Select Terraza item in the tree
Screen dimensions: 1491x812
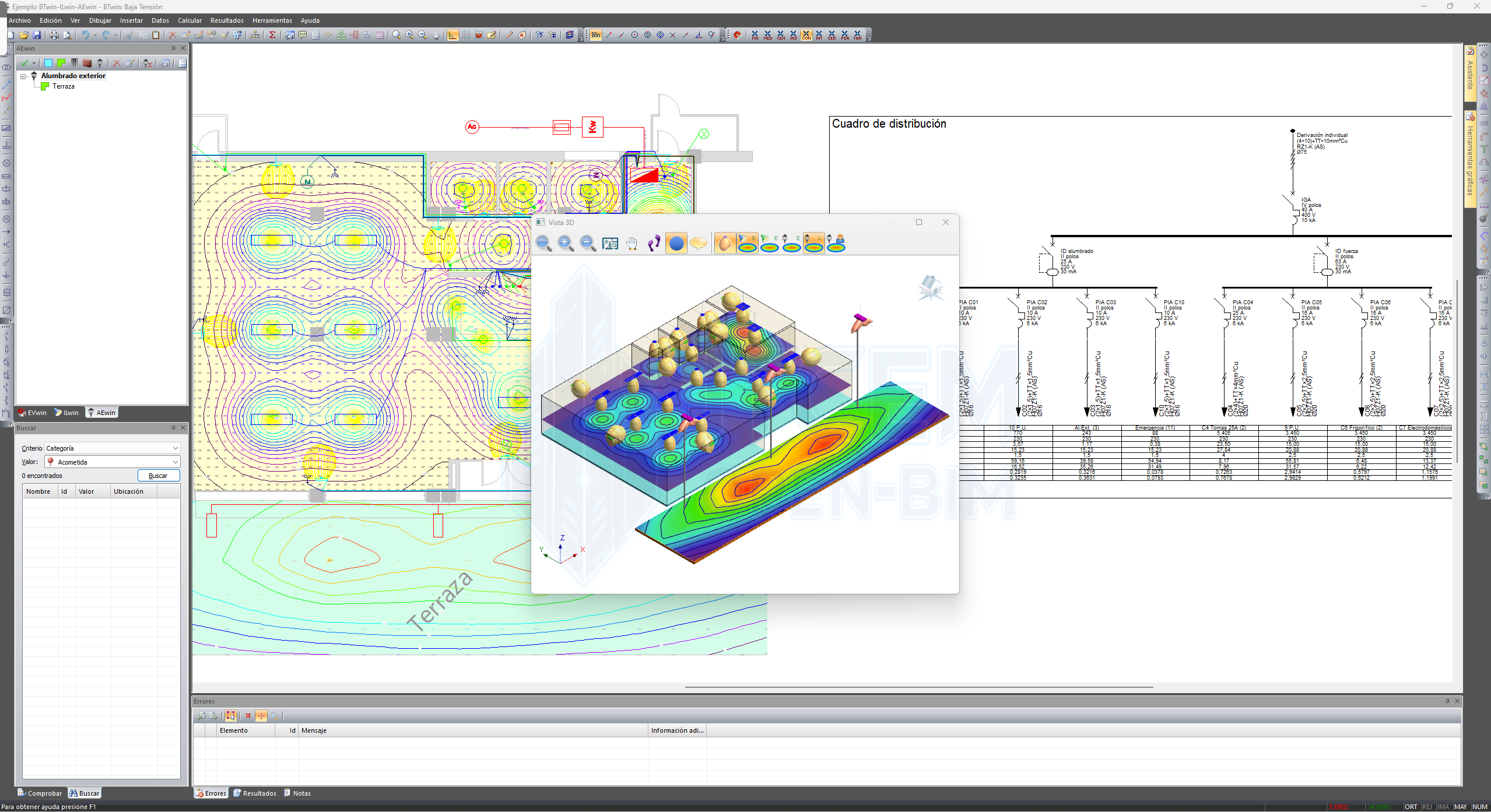[63, 86]
